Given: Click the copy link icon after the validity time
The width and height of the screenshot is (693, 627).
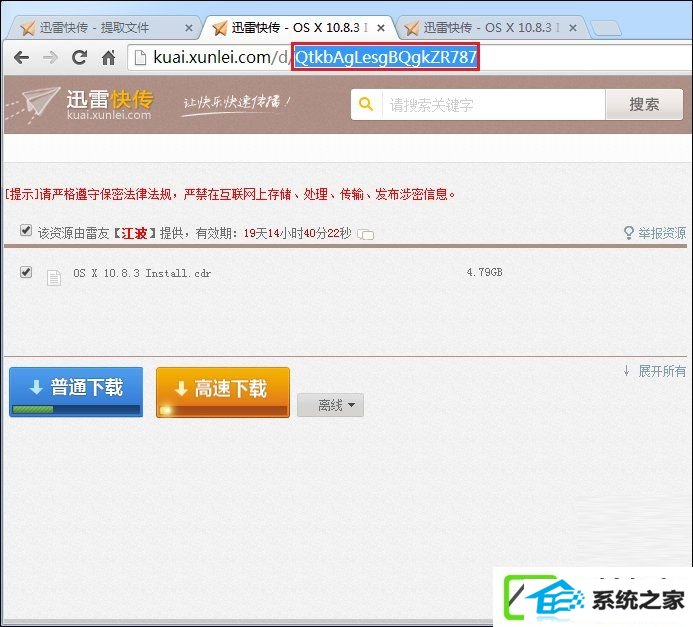Looking at the screenshot, I should (365, 234).
